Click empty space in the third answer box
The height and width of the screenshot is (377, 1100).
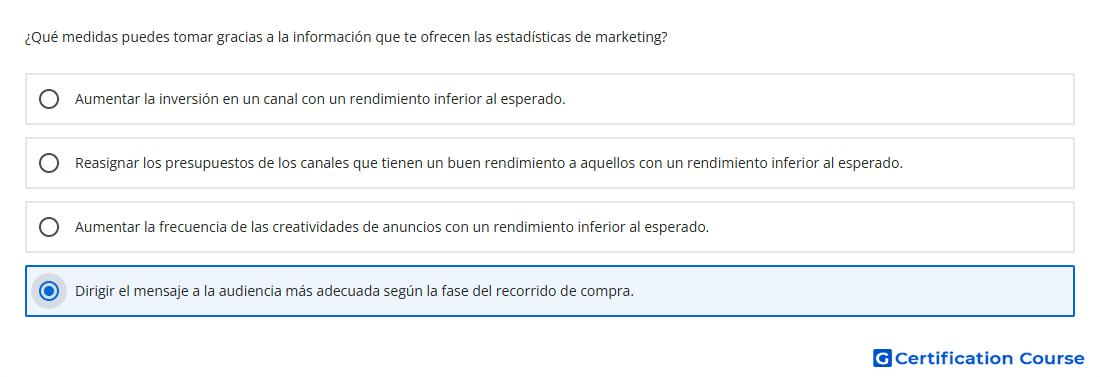click(x=891, y=227)
